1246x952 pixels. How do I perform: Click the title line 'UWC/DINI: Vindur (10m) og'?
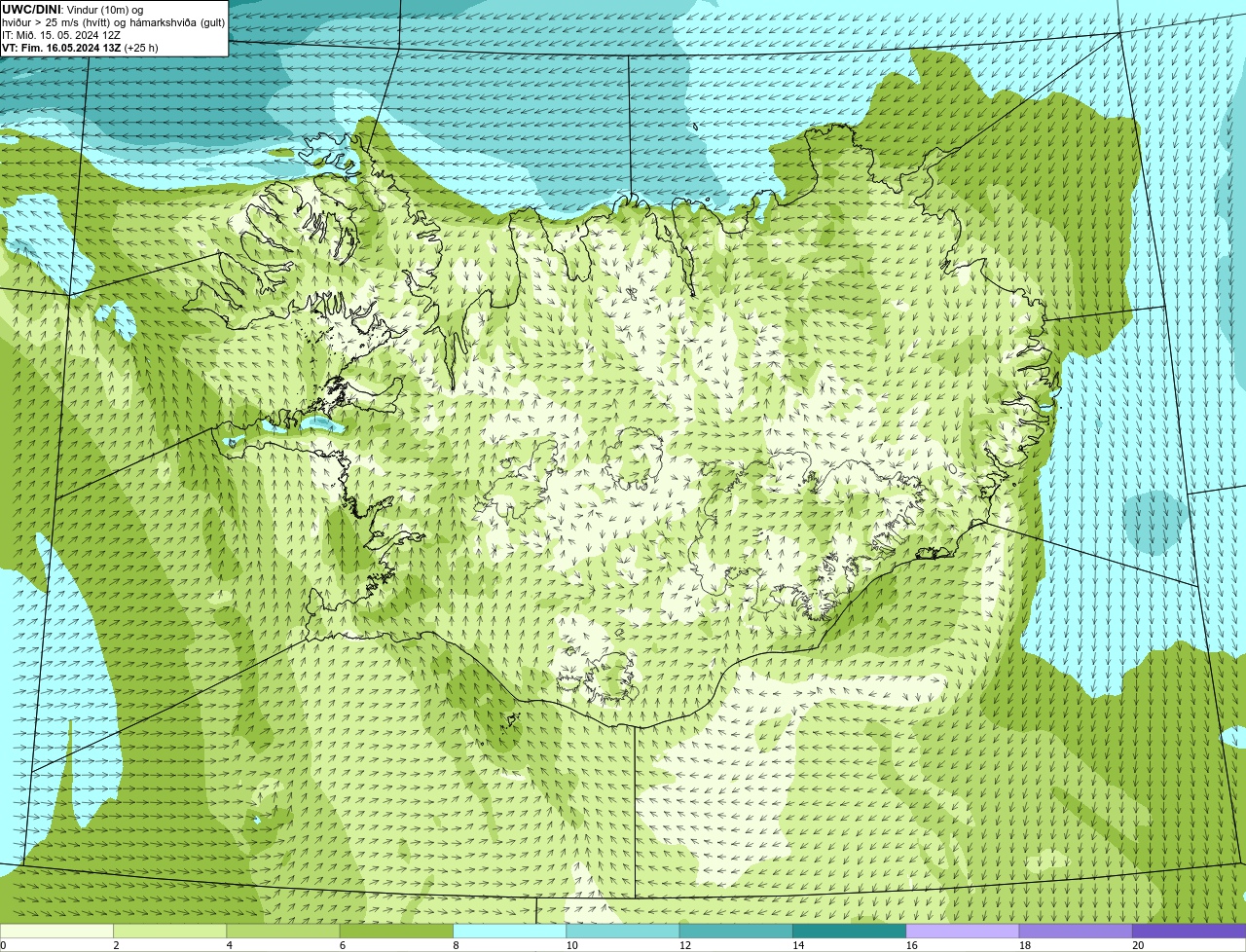tap(73, 9)
